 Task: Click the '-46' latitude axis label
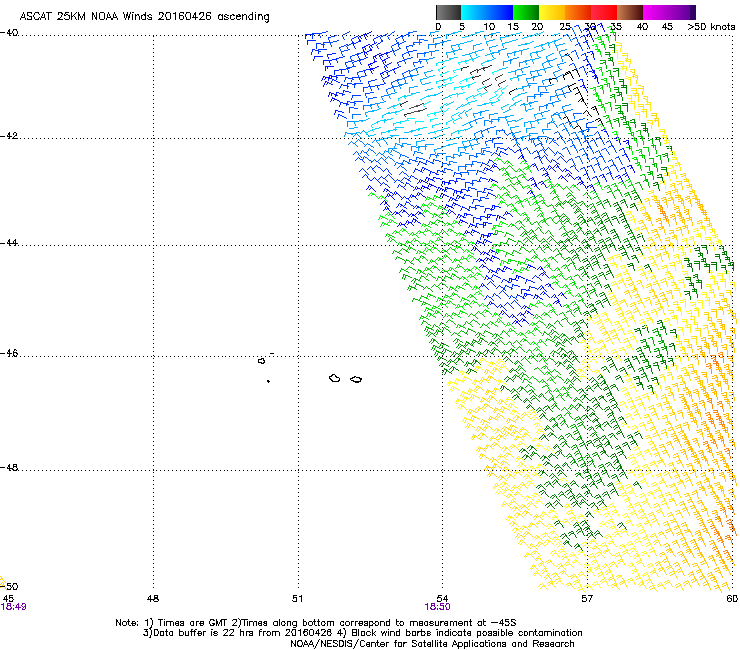[x=9, y=354]
